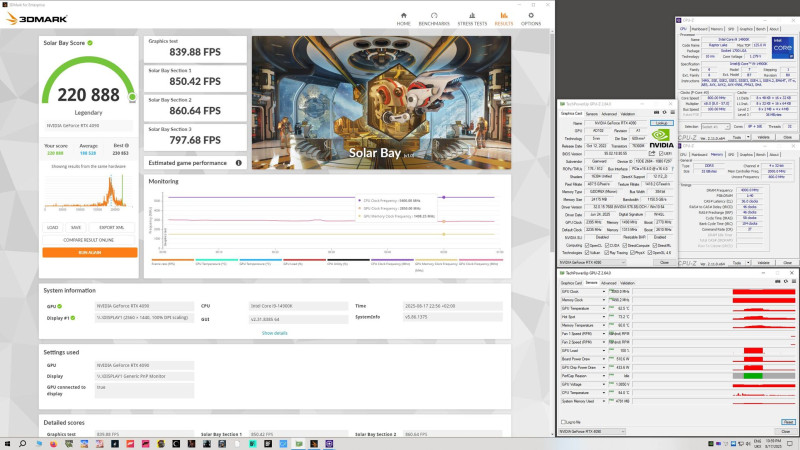Click the refresh icon in GPU-Z Sensors window

click(x=786, y=281)
